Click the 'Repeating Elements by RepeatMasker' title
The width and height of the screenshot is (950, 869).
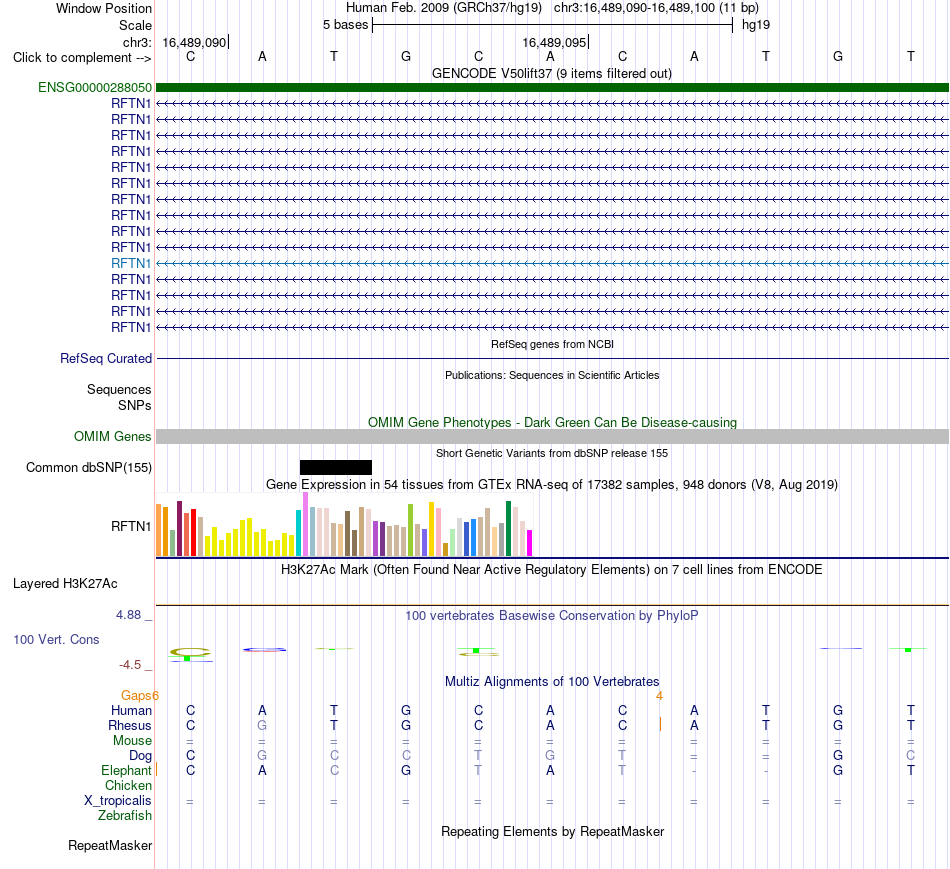[x=552, y=831]
